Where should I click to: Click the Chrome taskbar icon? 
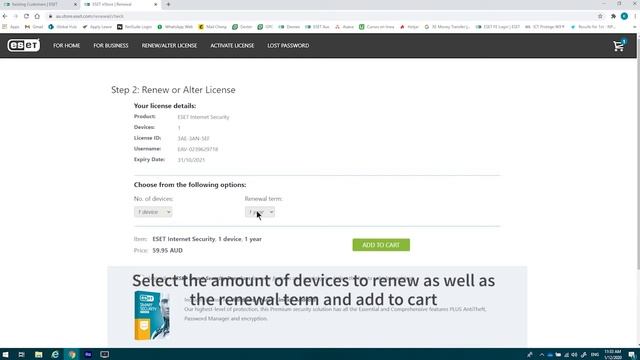(x=72, y=354)
